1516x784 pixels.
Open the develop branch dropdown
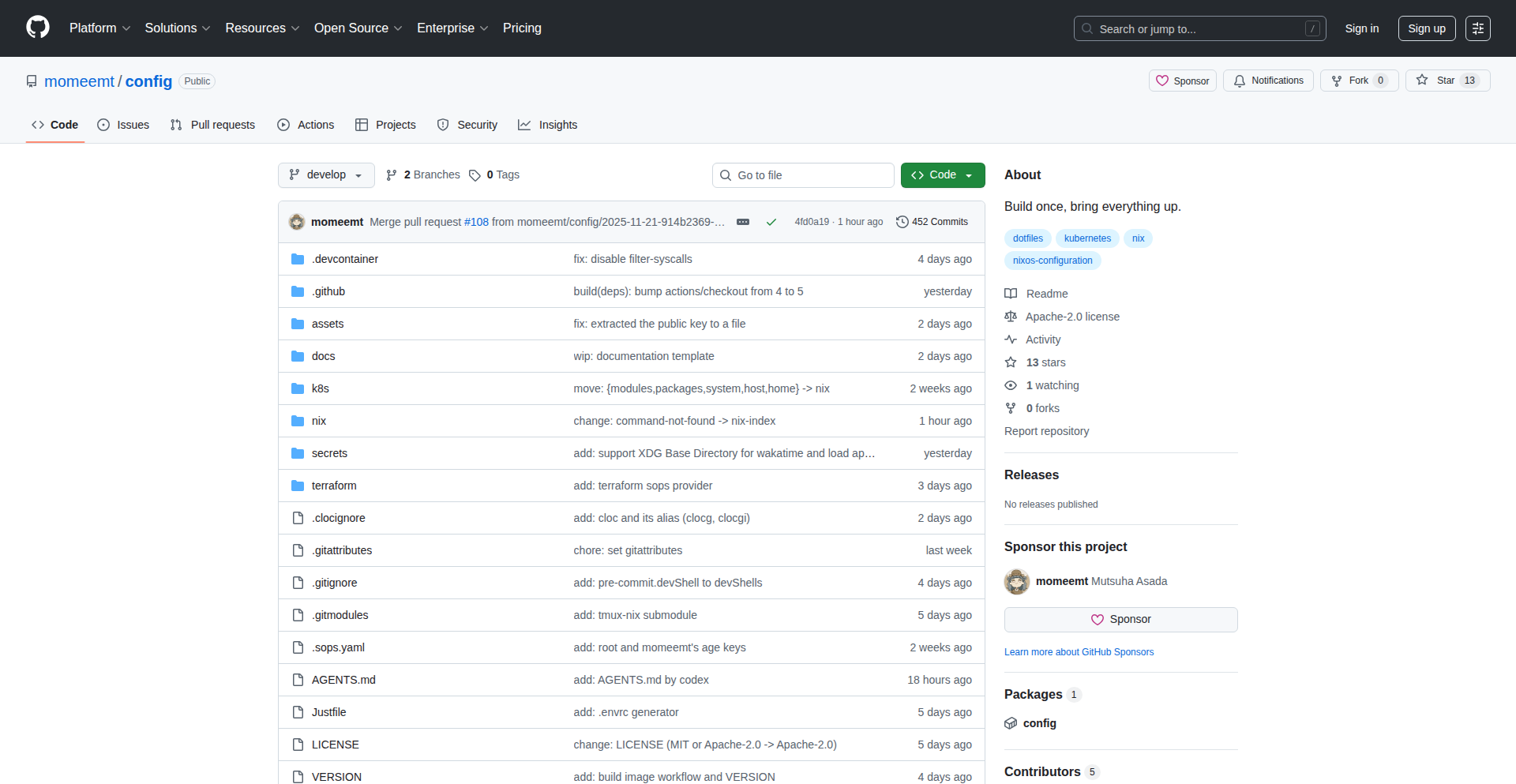pyautogui.click(x=325, y=175)
